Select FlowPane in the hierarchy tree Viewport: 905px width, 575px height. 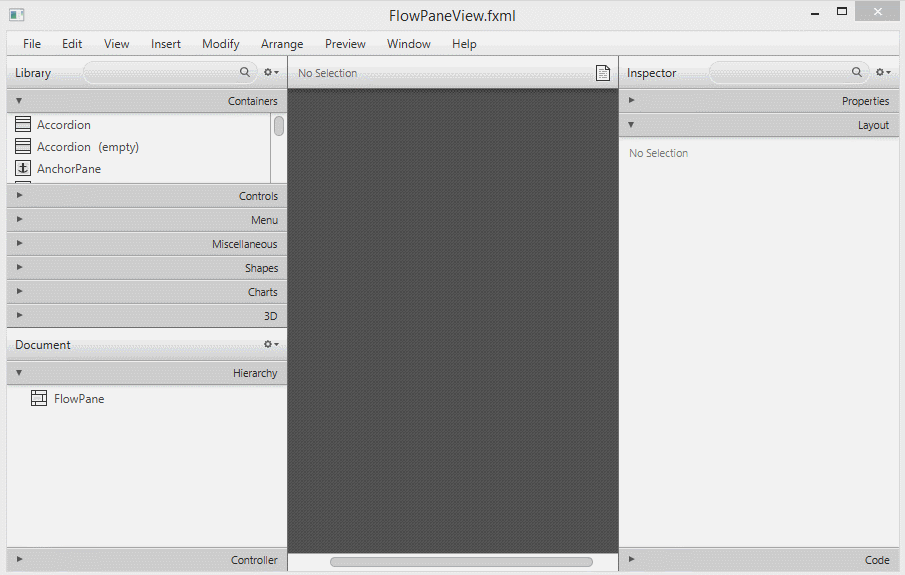point(79,399)
